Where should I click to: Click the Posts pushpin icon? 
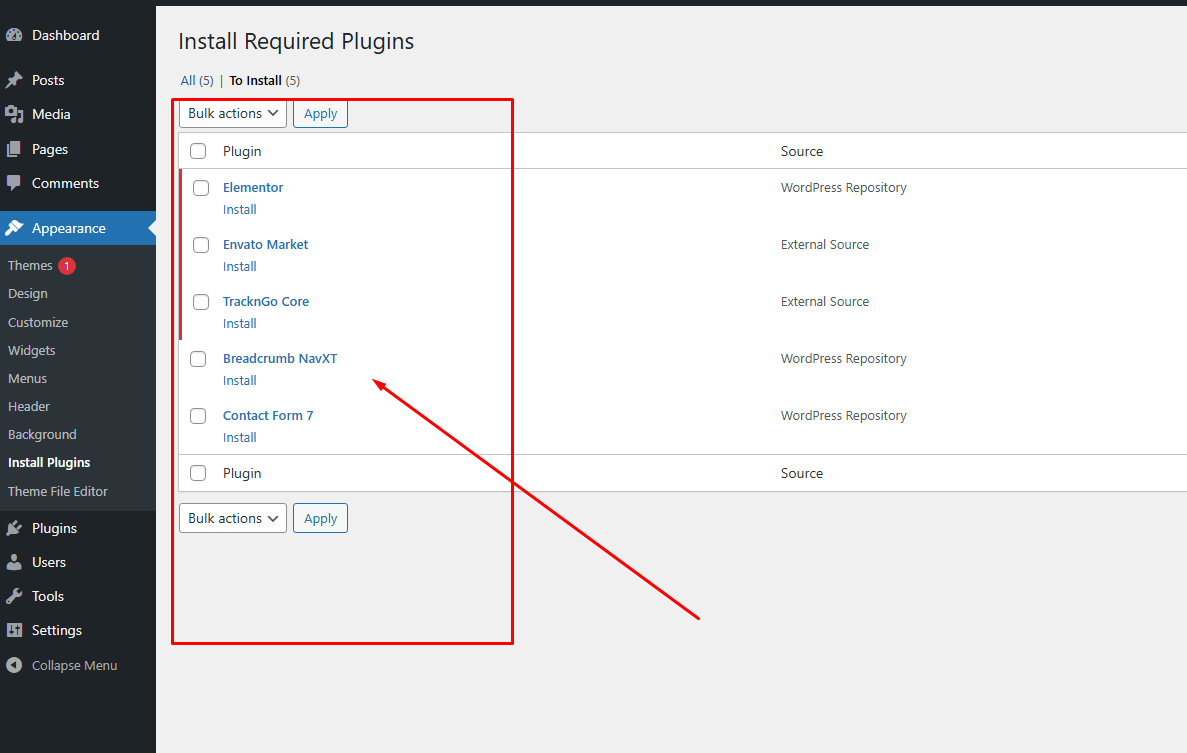[x=14, y=80]
